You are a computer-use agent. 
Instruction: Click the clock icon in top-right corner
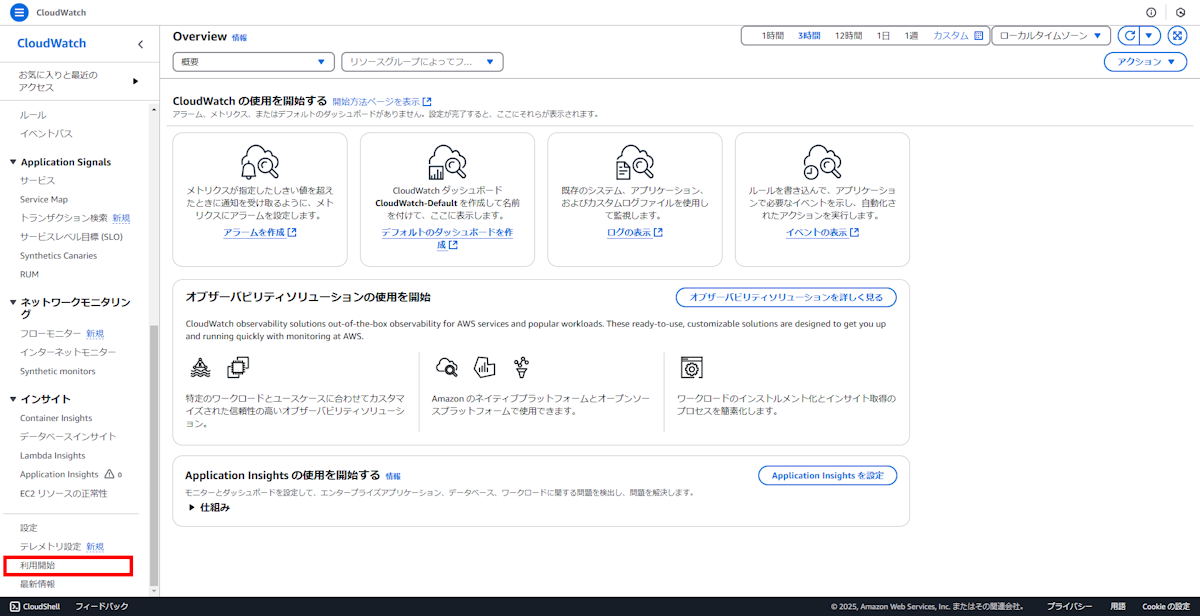pyautogui.click(x=1180, y=12)
